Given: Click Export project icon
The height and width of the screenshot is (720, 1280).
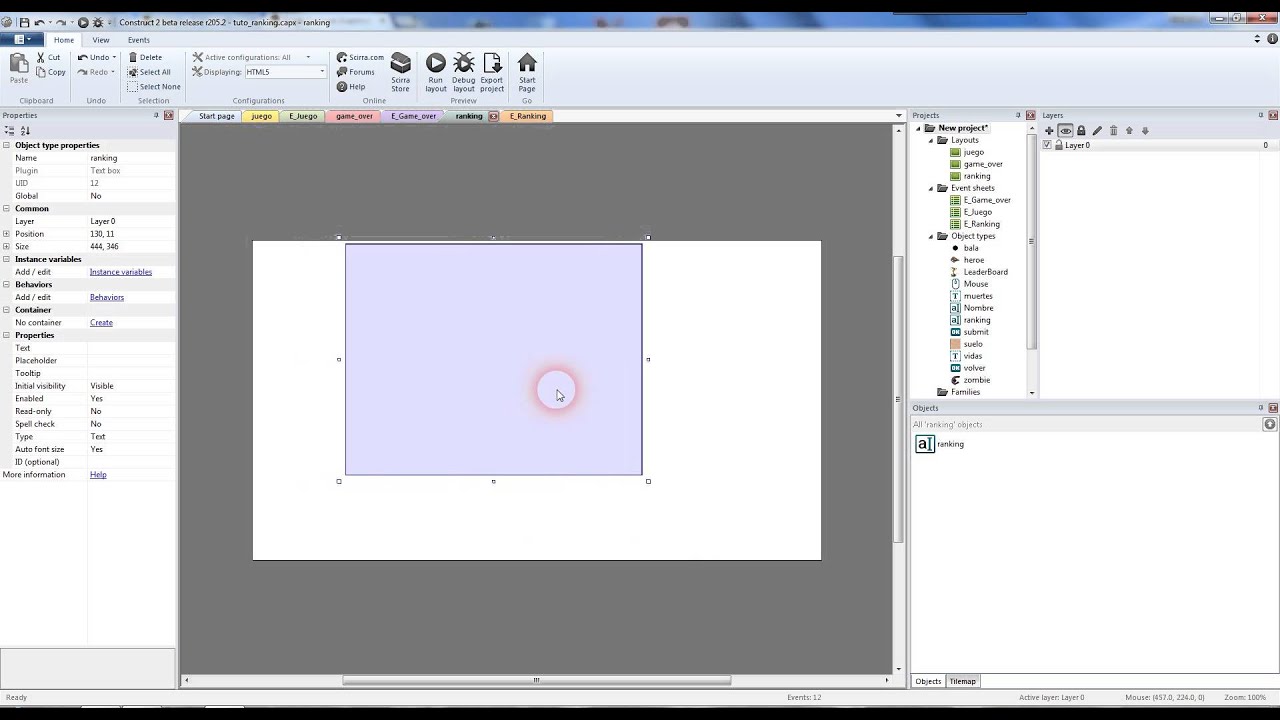Looking at the screenshot, I should coord(492,64).
